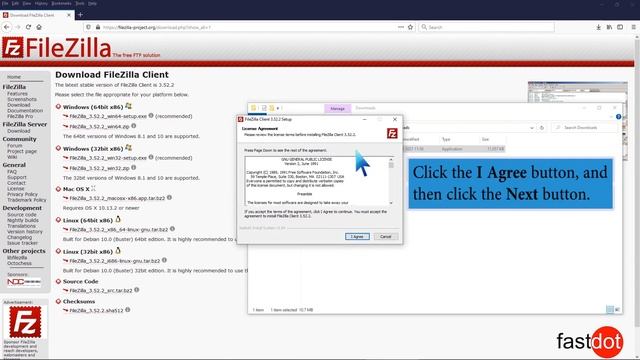Screen dimensions: 640x360
Task: Download FileZilla_3.52.2_win32-setup.exe
Action: tap(108, 158)
